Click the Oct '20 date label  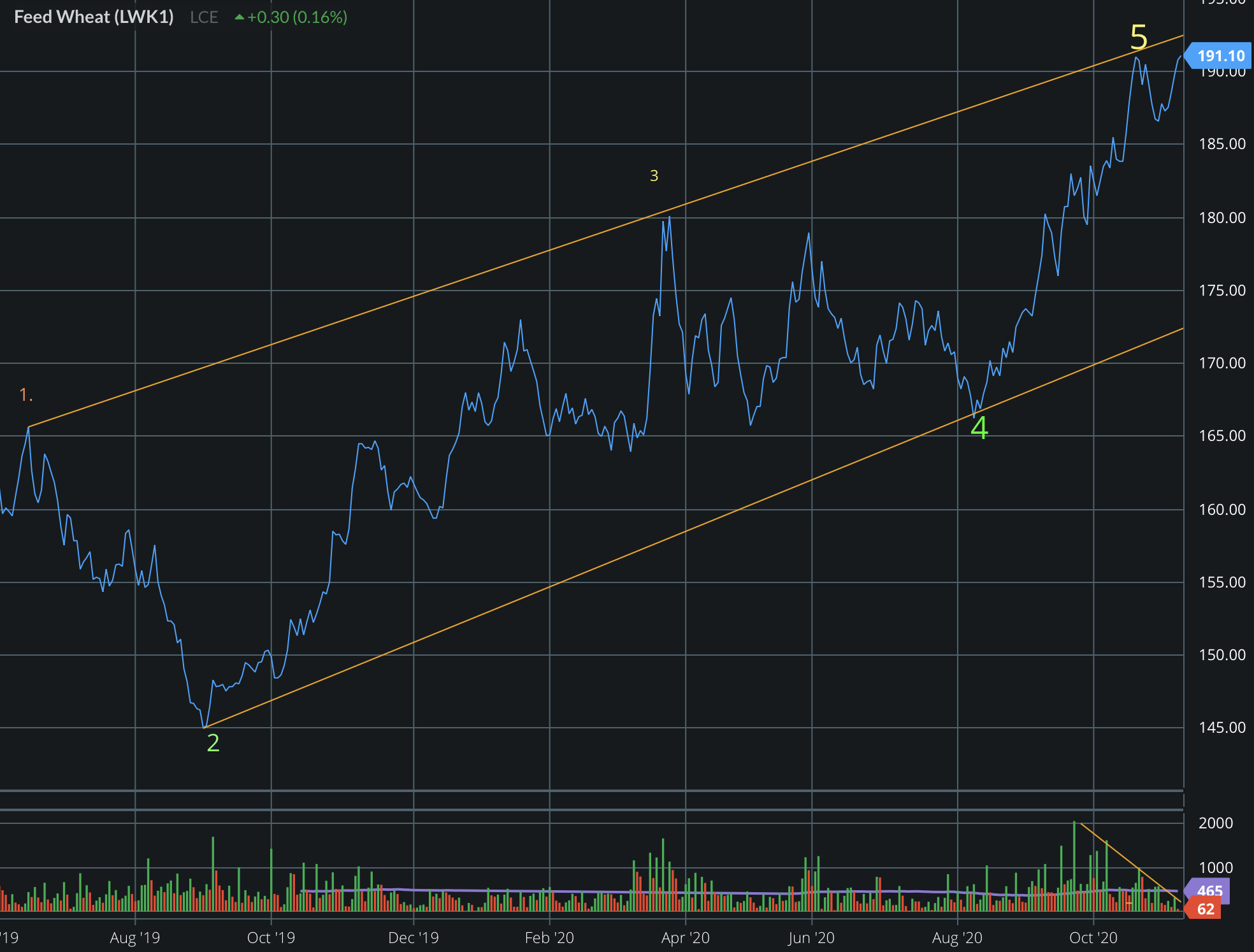tap(1093, 938)
